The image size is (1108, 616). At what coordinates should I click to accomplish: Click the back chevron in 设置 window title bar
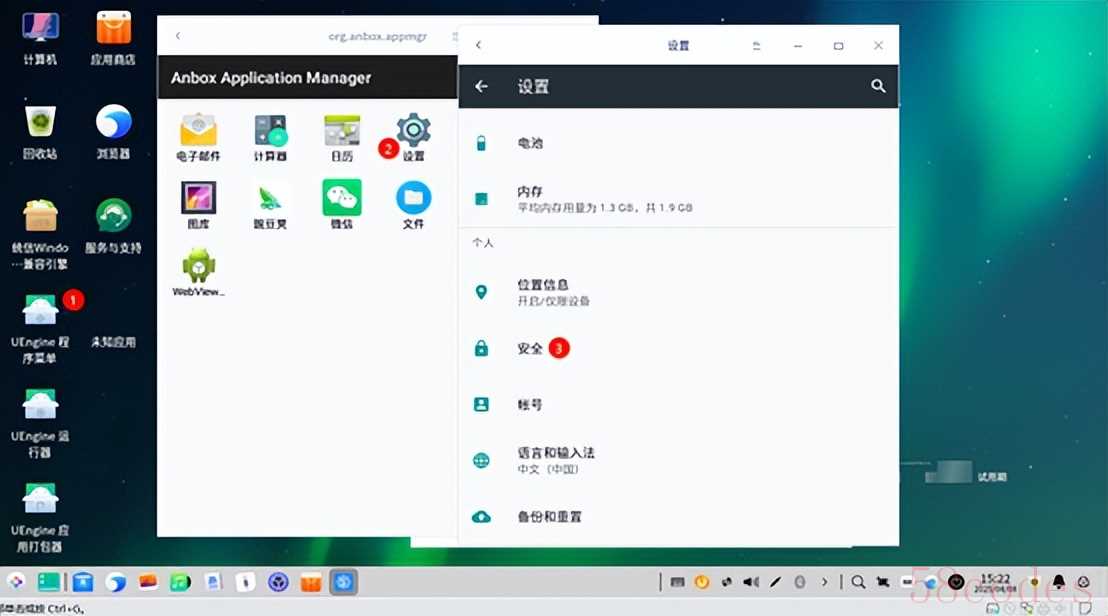pos(478,45)
